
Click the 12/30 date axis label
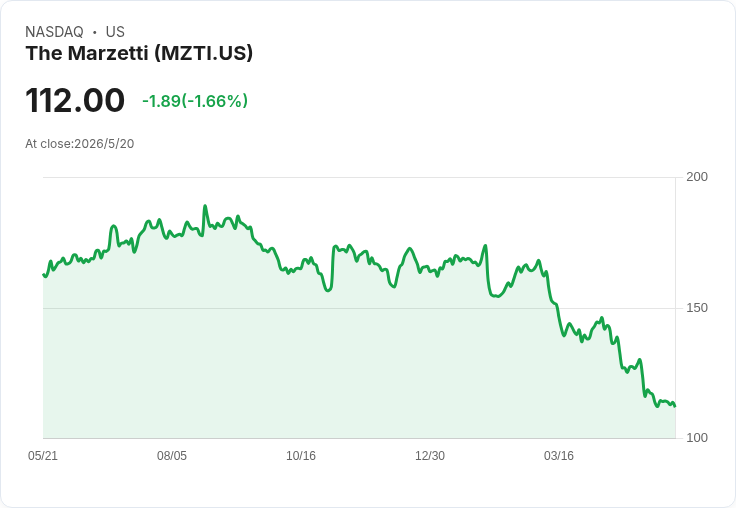pyautogui.click(x=430, y=456)
